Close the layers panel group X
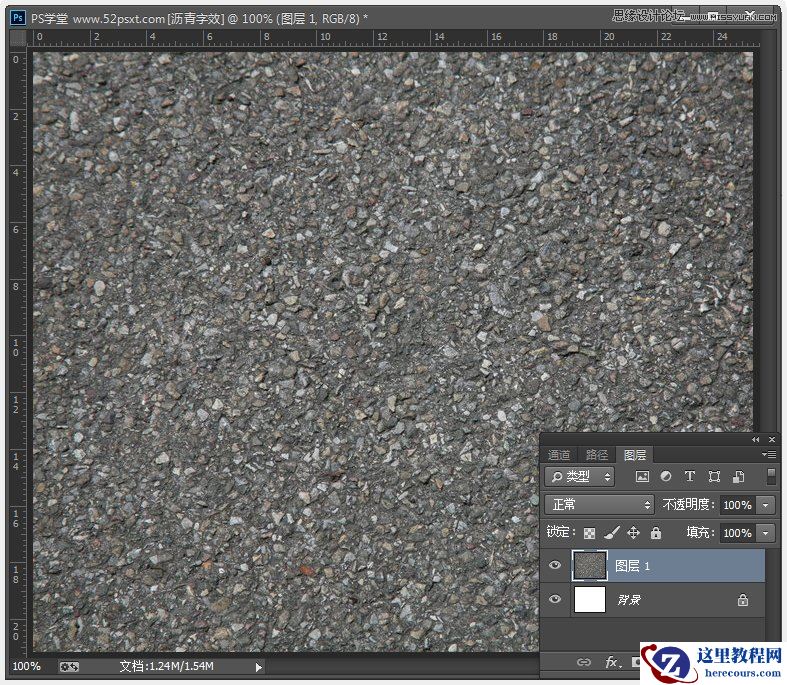The width and height of the screenshot is (787, 685). pyautogui.click(x=772, y=440)
